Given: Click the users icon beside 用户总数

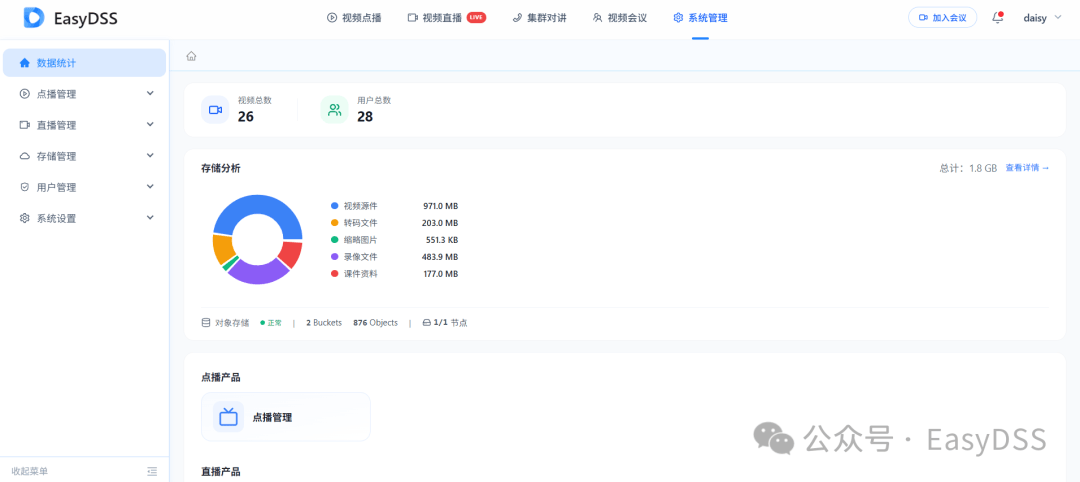Looking at the screenshot, I should click(x=335, y=109).
